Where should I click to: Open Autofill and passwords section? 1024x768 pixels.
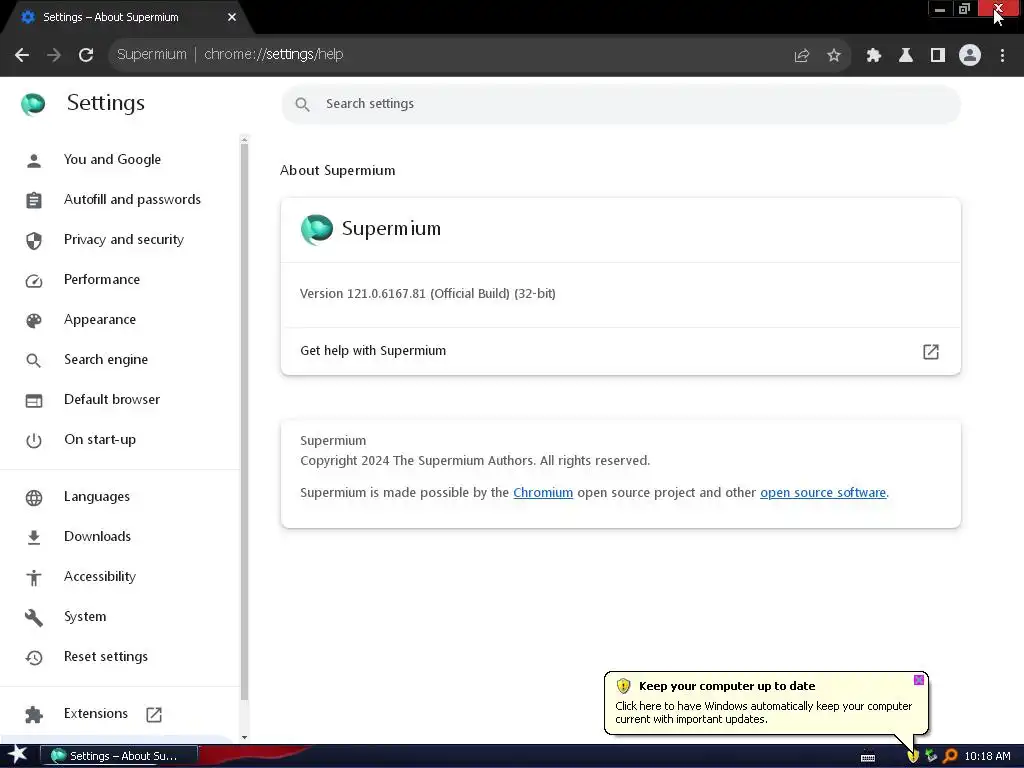tap(132, 199)
